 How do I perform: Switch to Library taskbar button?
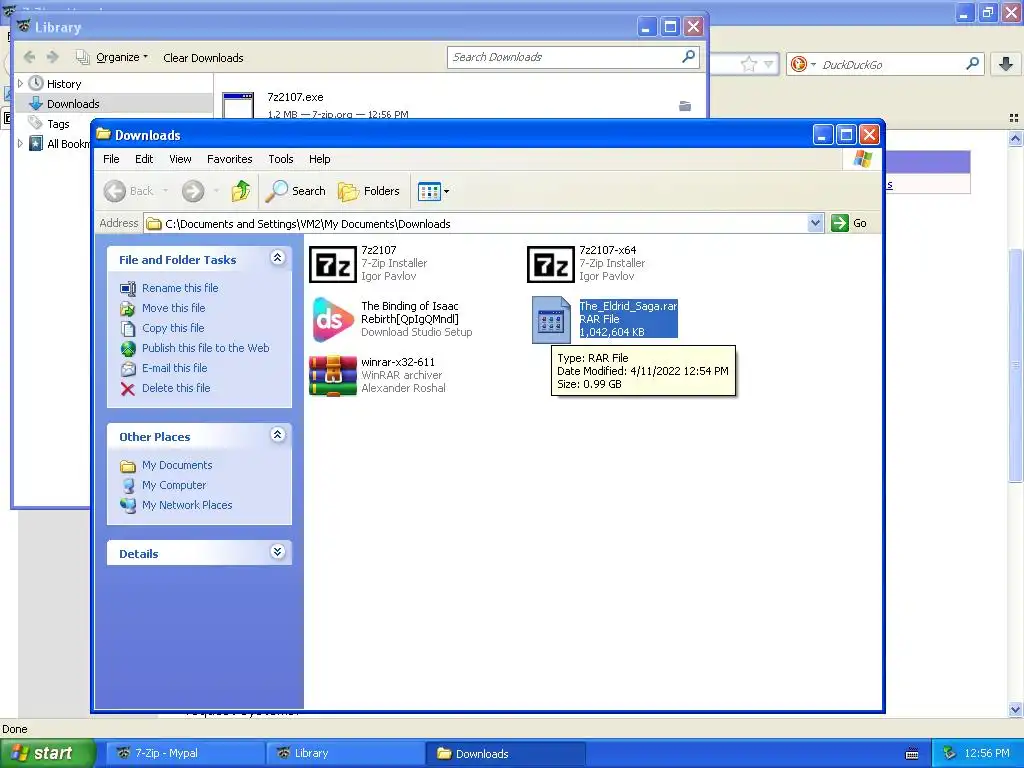tap(345, 753)
